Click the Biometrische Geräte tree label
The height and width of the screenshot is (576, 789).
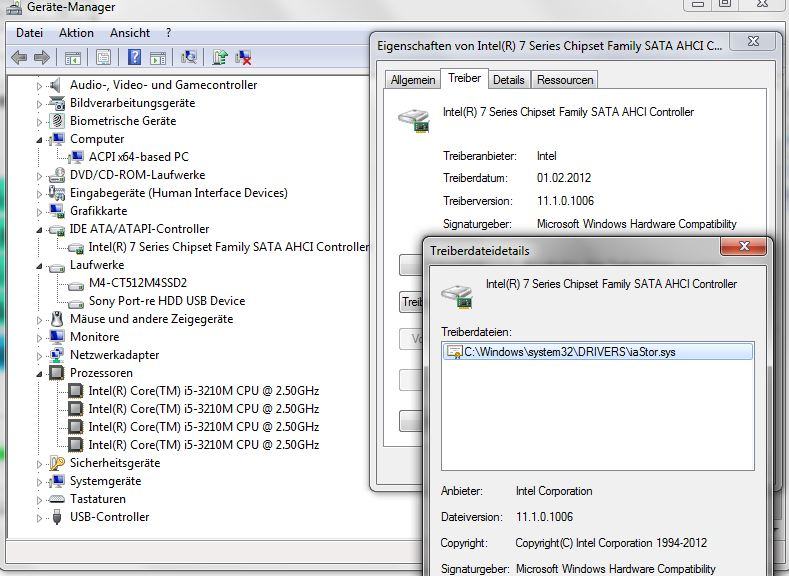point(123,121)
